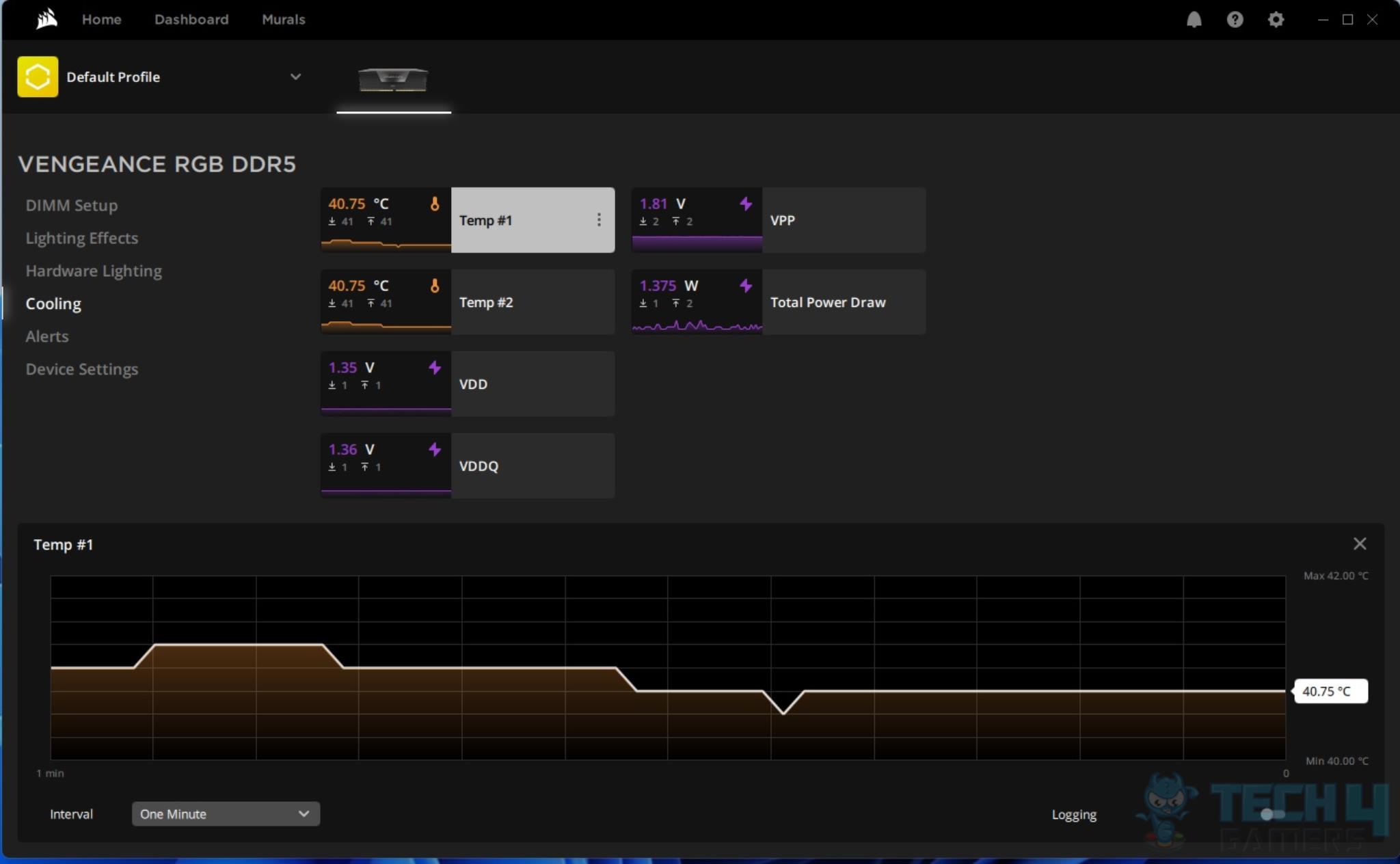Click the lightning bolt icon on VDD card
Screen dimensions: 1400x864
pyautogui.click(x=435, y=368)
